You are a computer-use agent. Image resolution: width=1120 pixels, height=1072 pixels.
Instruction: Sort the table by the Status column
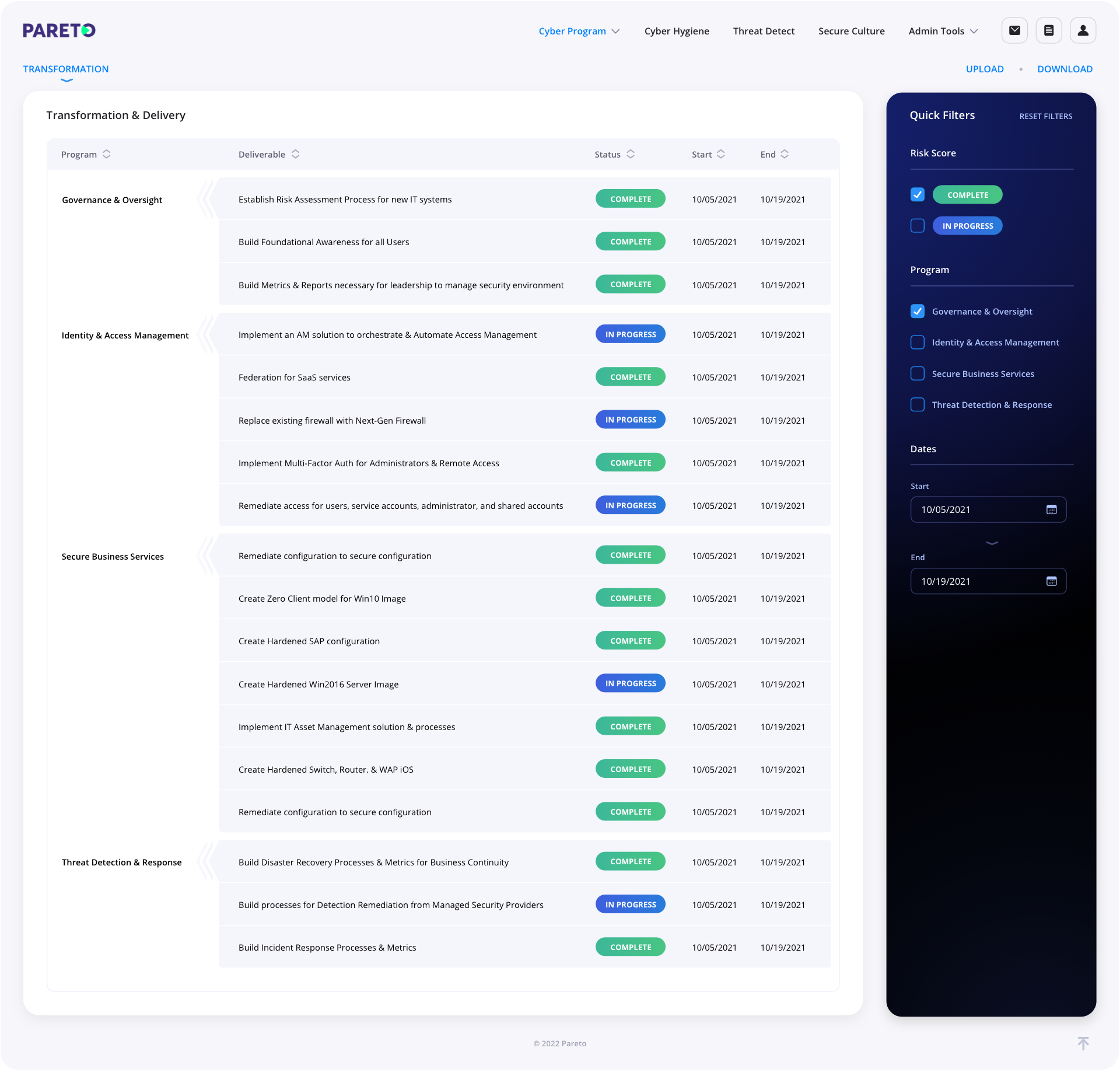click(631, 154)
